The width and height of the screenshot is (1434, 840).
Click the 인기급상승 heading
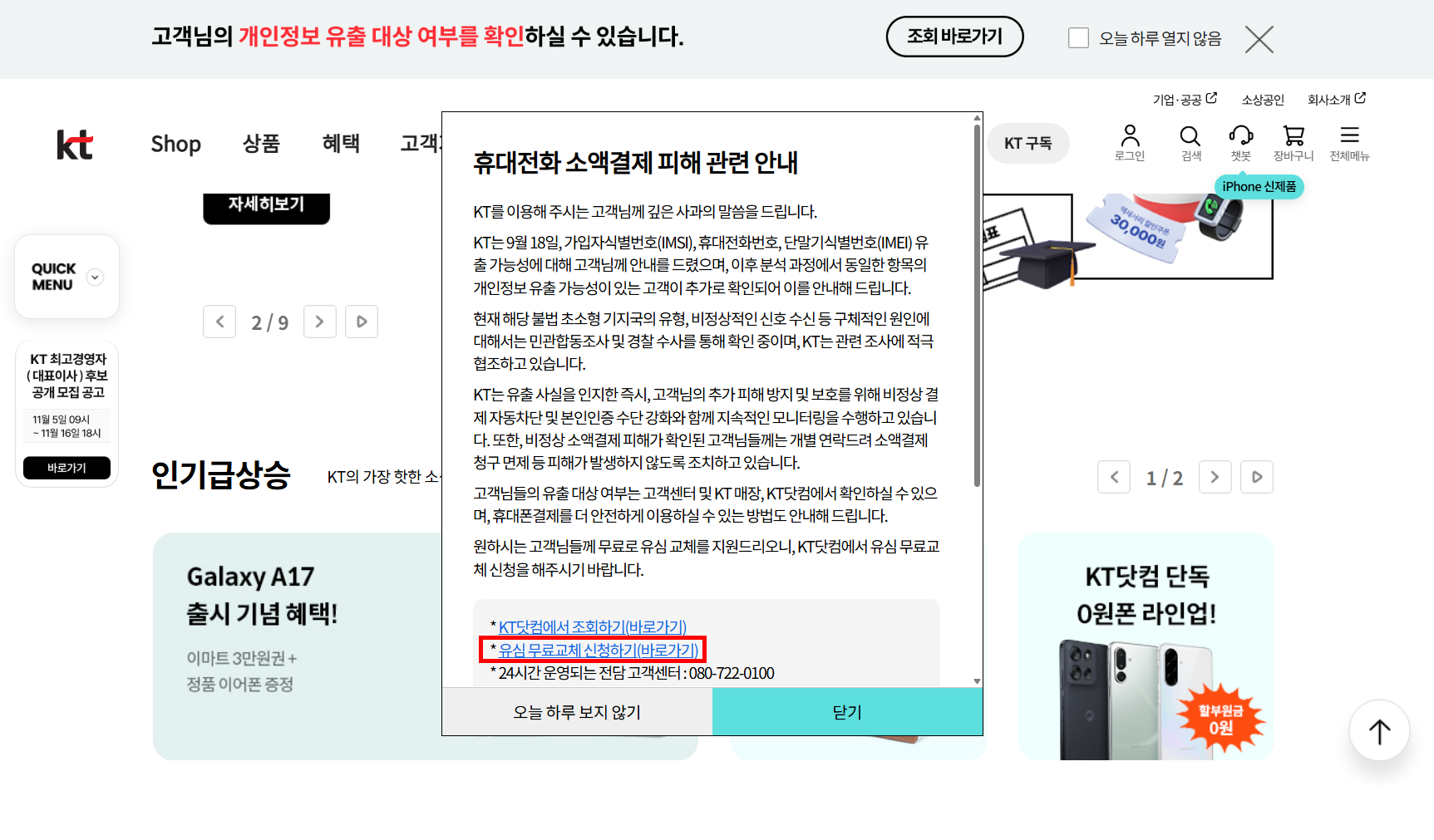click(221, 475)
